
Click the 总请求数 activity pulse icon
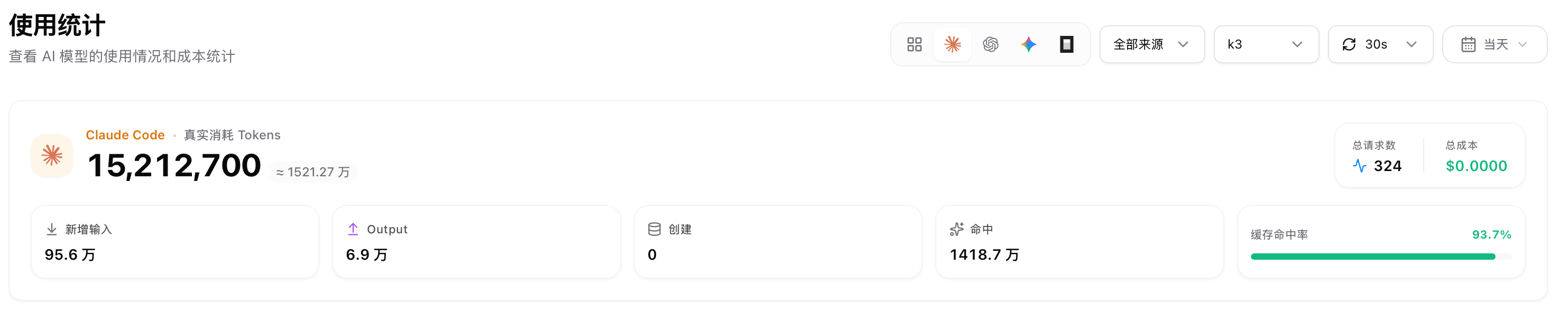tap(1359, 166)
